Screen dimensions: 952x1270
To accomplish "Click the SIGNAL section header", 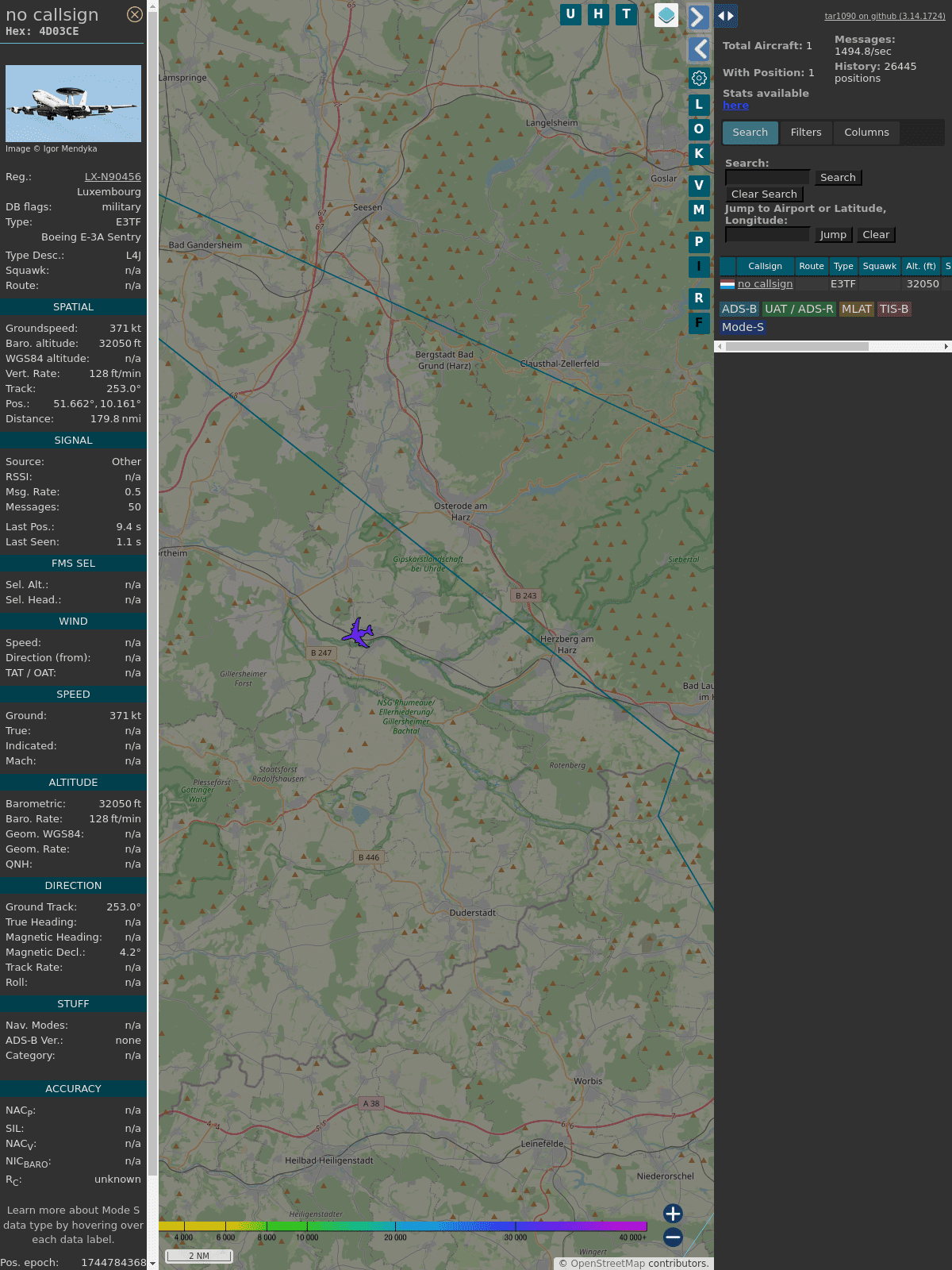I will (x=73, y=441).
